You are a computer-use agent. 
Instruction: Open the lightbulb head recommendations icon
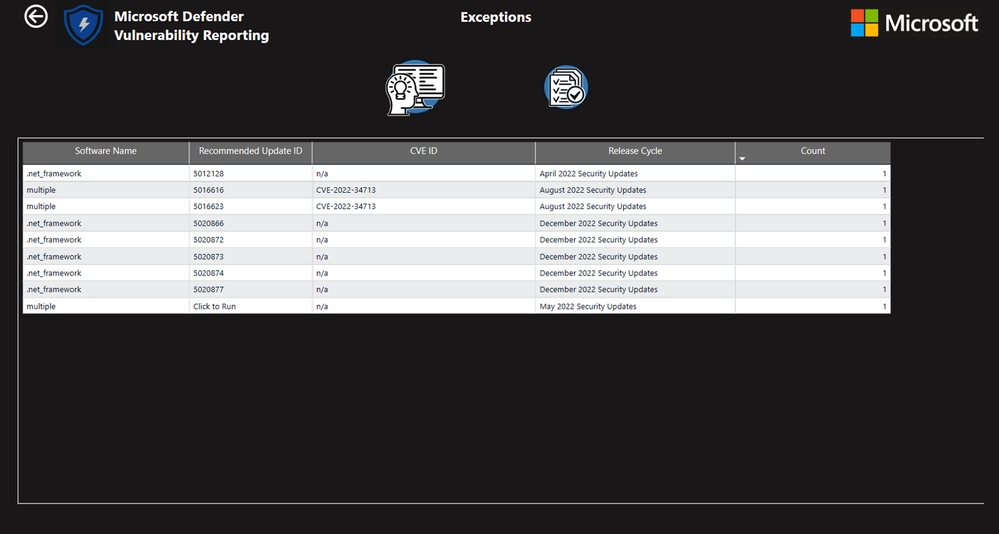tap(415, 88)
